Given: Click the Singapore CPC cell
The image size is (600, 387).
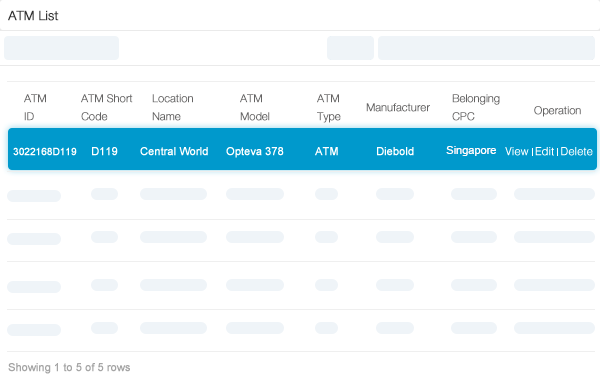Looking at the screenshot, I should coord(471,150).
